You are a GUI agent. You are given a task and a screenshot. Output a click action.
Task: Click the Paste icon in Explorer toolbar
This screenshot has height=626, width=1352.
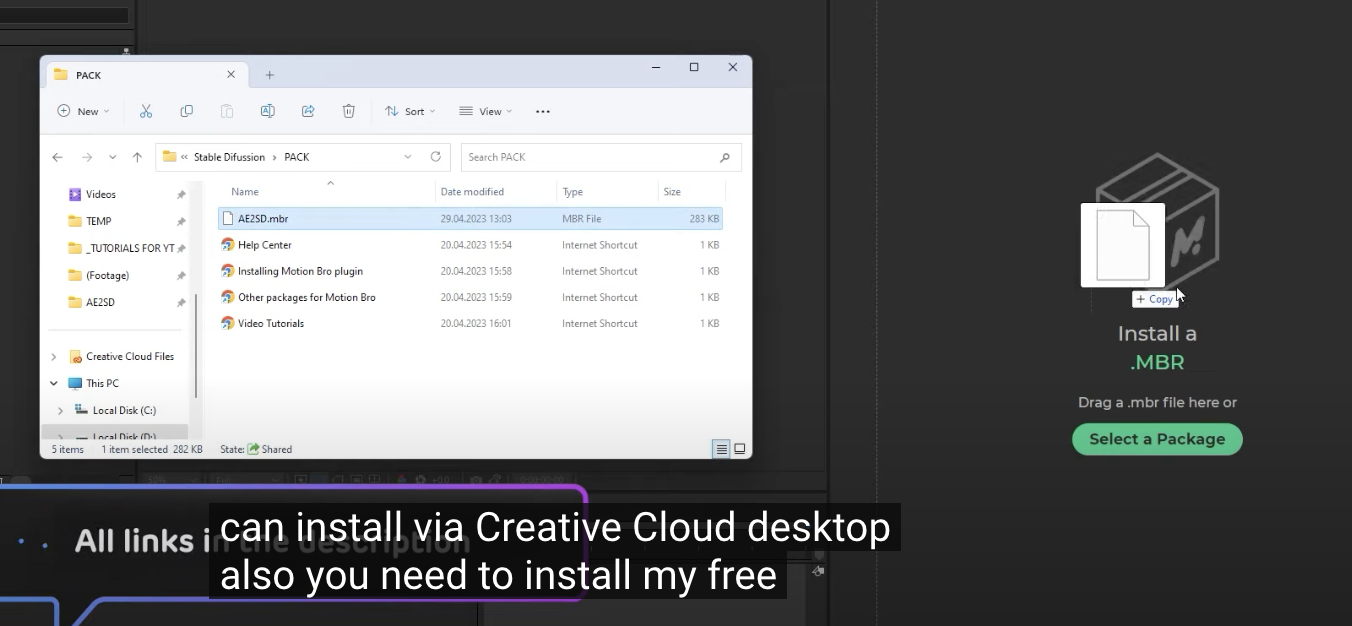tap(227, 111)
